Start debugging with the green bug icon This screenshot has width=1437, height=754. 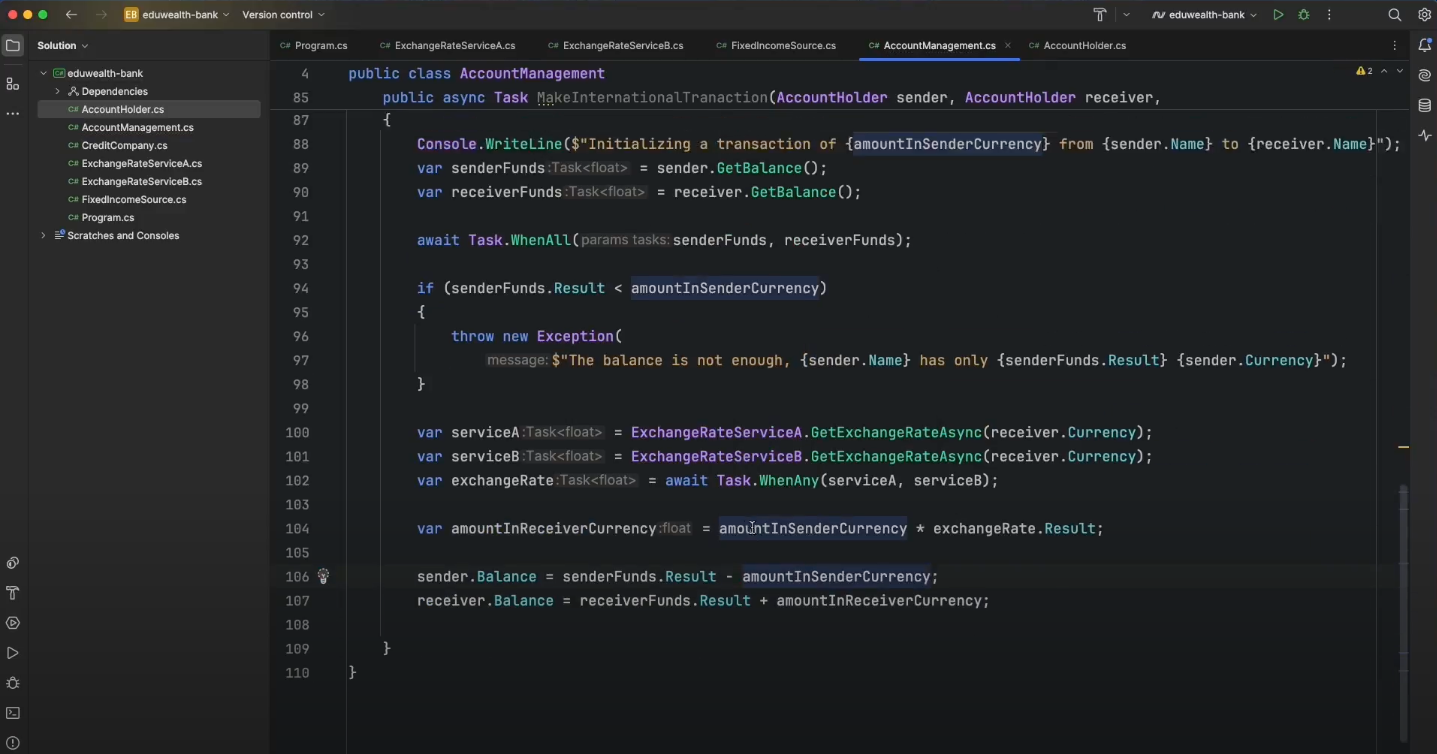click(x=1304, y=15)
